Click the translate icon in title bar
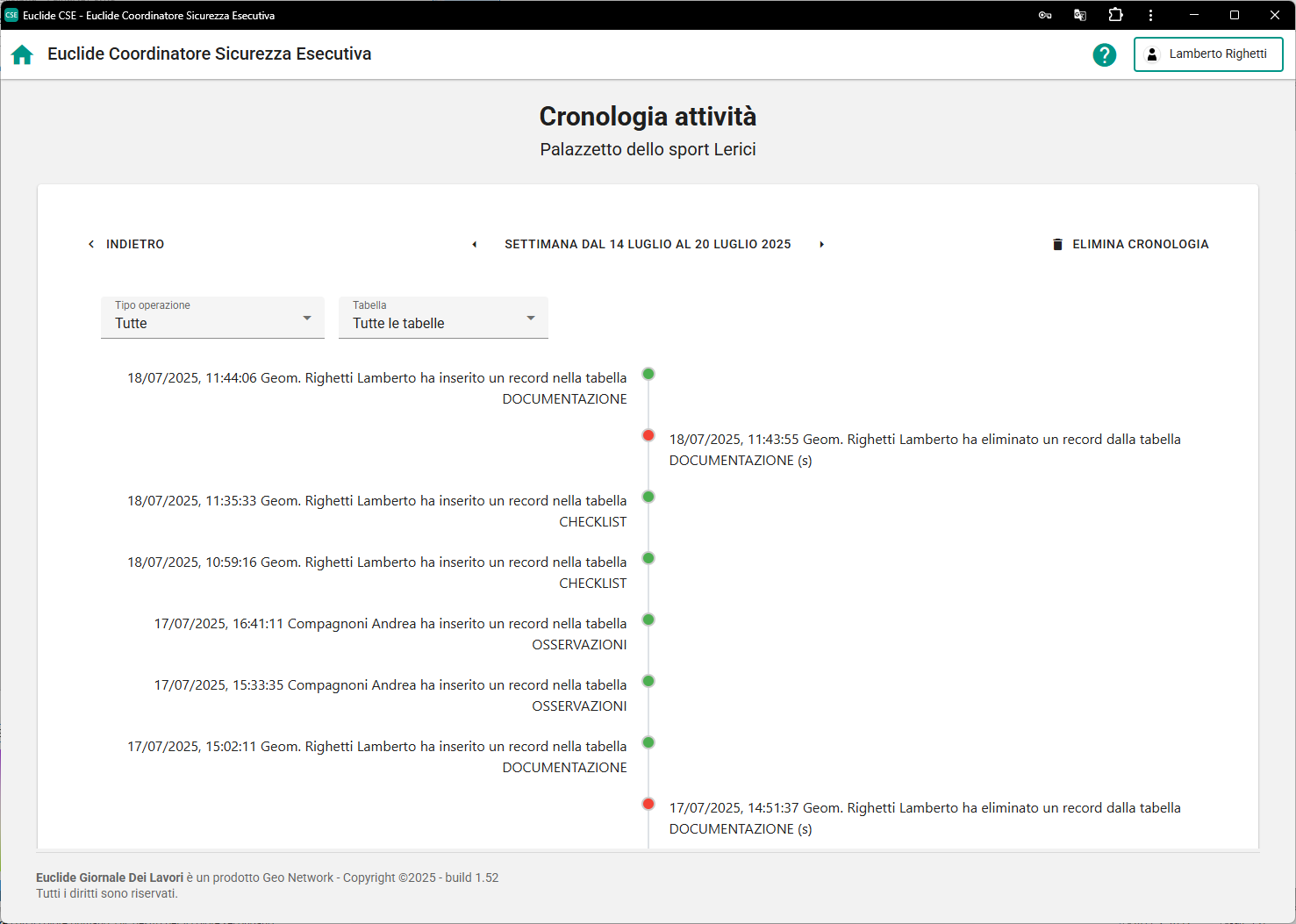Viewport: 1296px width, 924px height. [1080, 15]
